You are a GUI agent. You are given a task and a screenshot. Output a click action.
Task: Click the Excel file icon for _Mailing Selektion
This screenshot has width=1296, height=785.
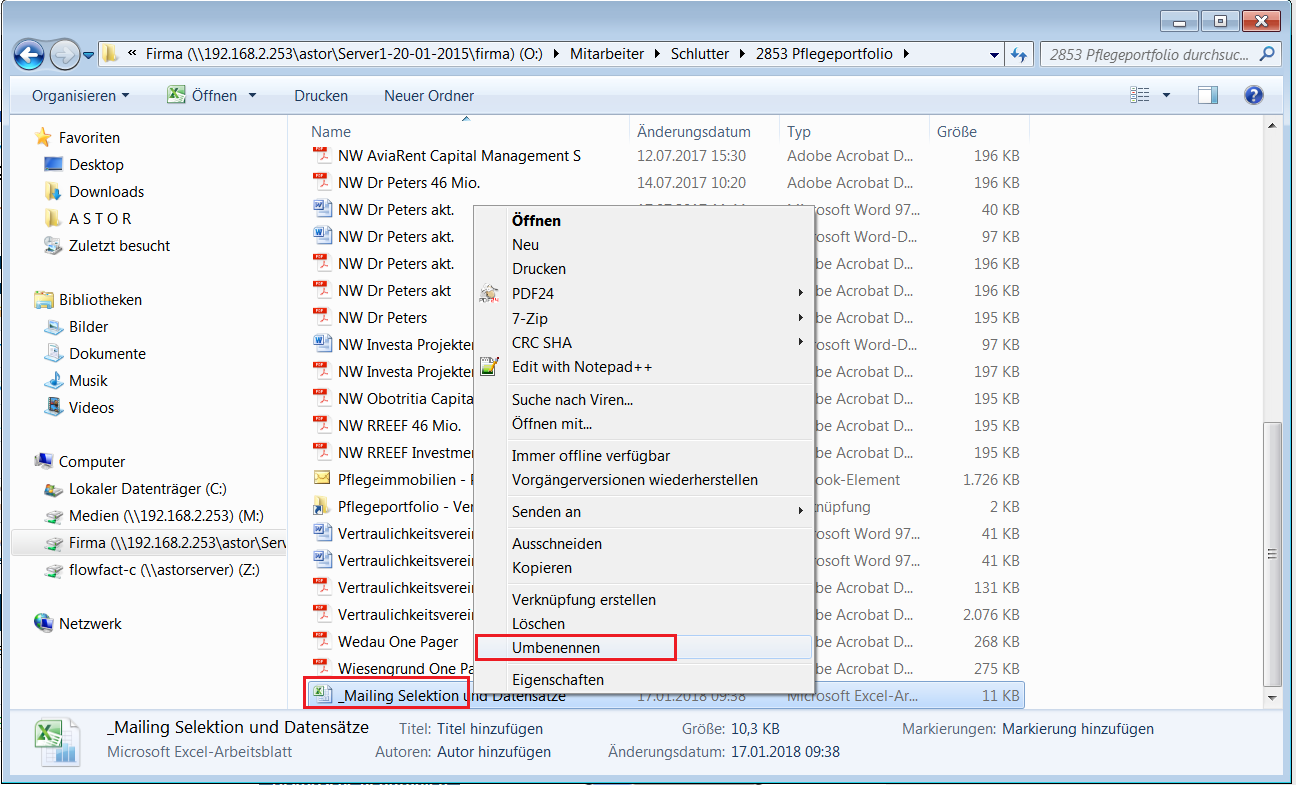[x=320, y=694]
